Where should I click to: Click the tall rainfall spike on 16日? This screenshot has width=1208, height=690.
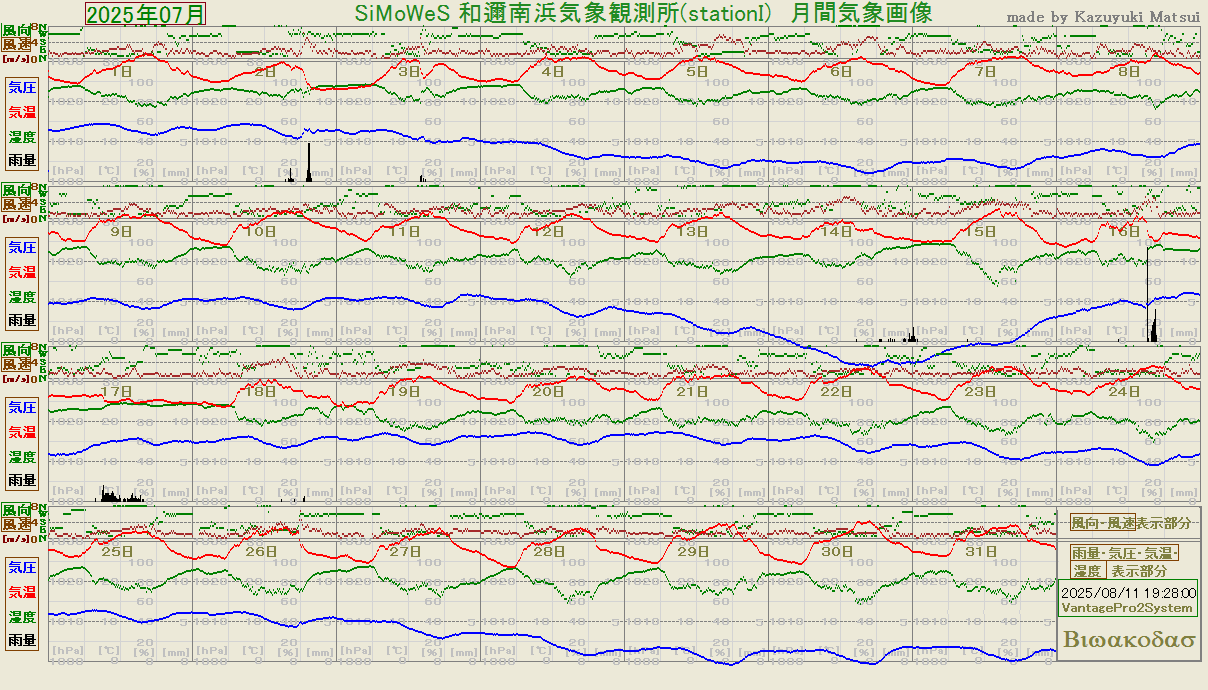[1154, 325]
